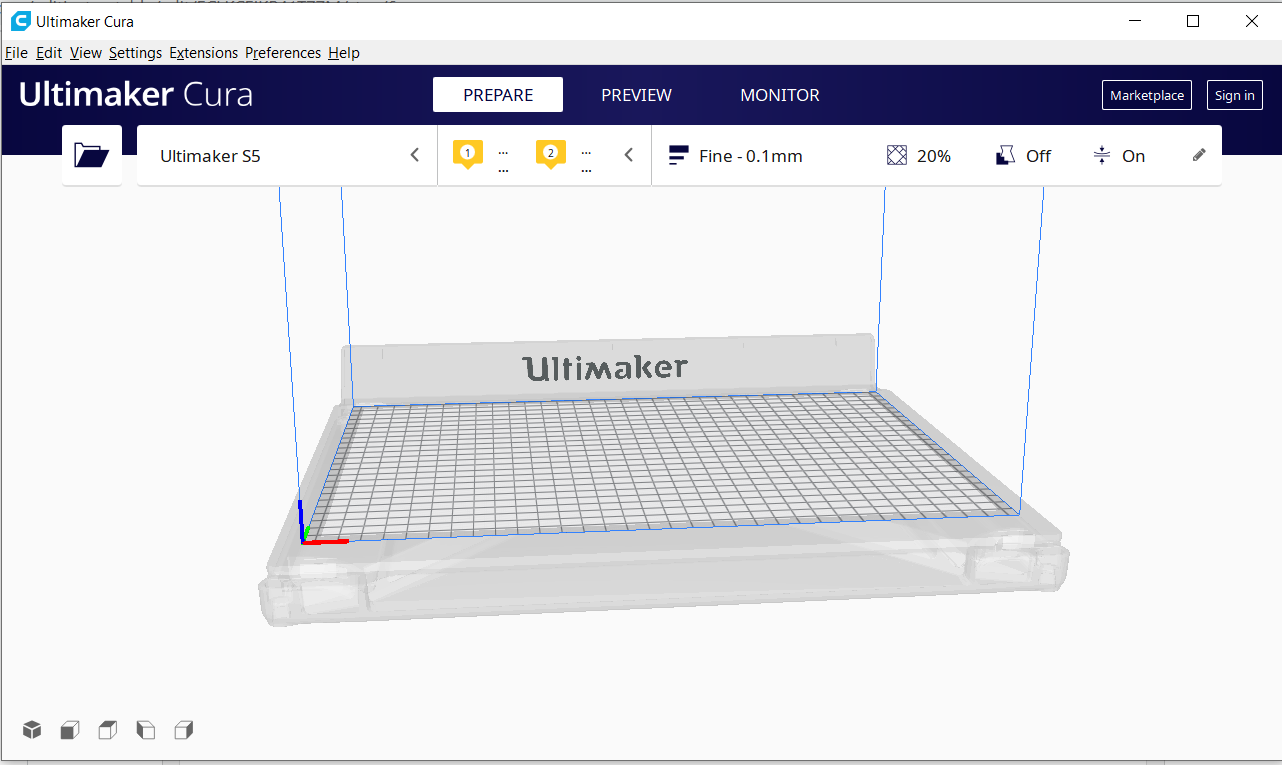Click the adhesion On label
The image size is (1282, 765).
click(x=1133, y=156)
